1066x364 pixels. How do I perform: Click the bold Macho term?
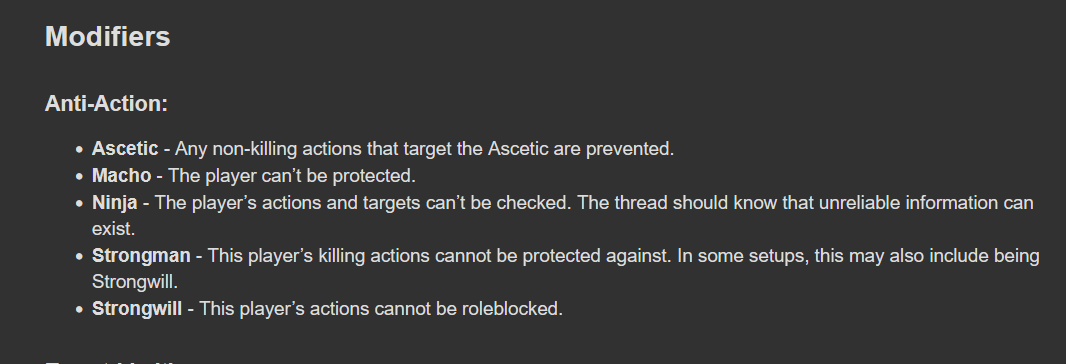click(122, 176)
